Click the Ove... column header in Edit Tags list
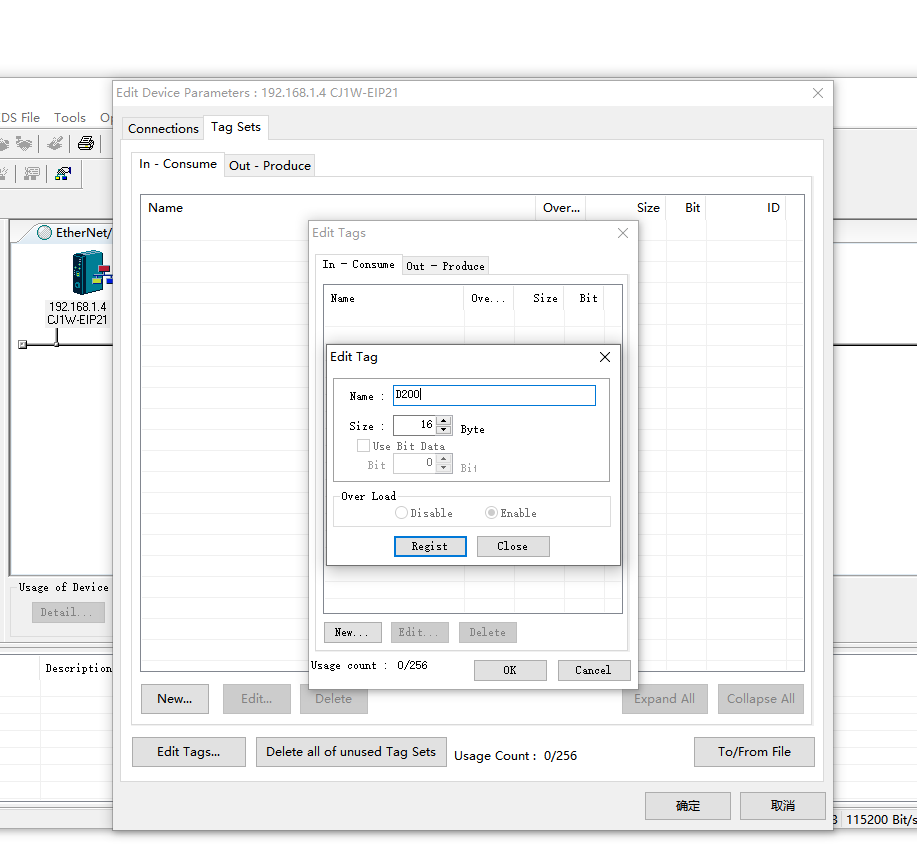Image resolution: width=917 pixels, height=854 pixels. click(489, 298)
